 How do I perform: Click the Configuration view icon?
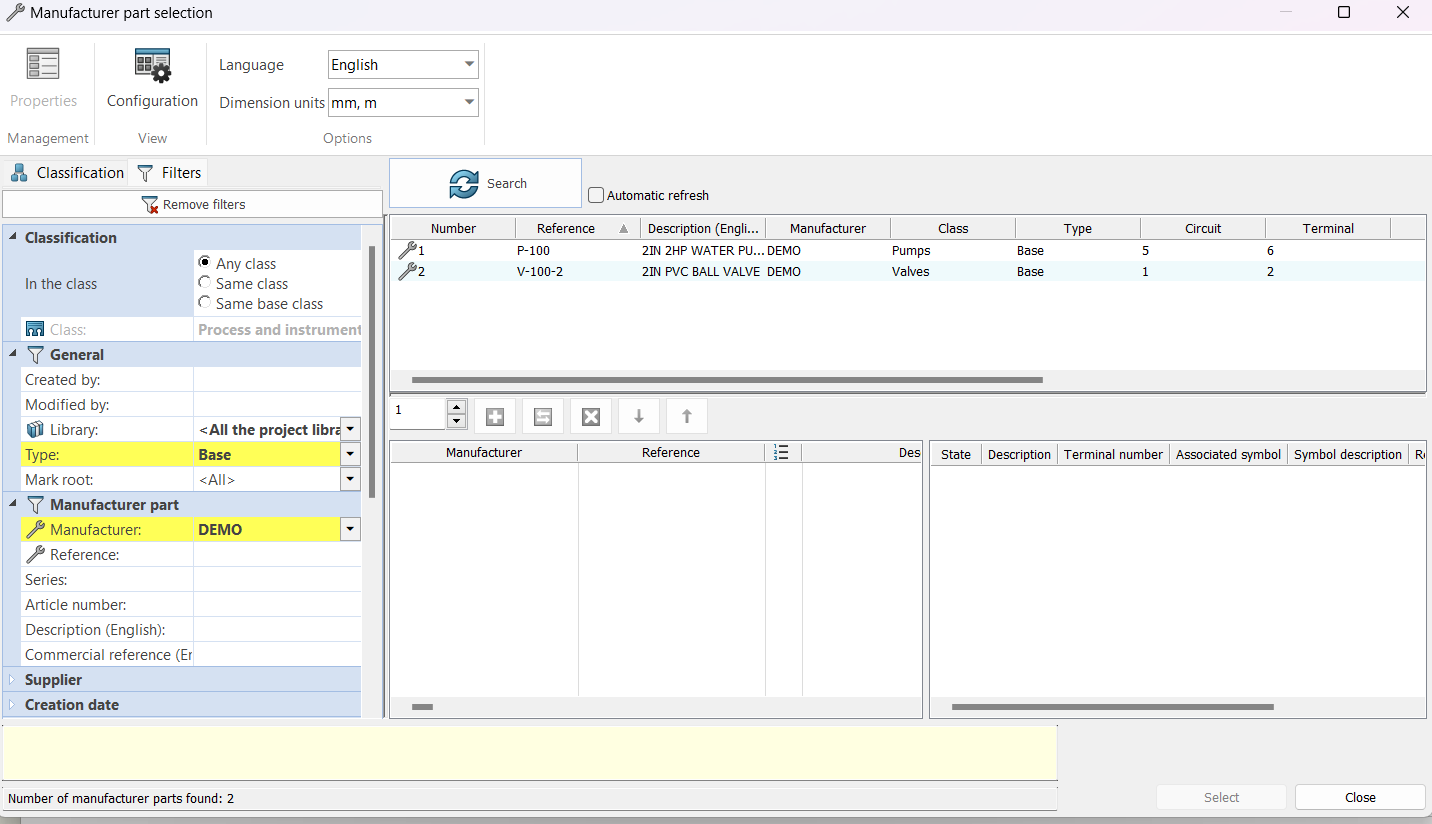point(152,67)
